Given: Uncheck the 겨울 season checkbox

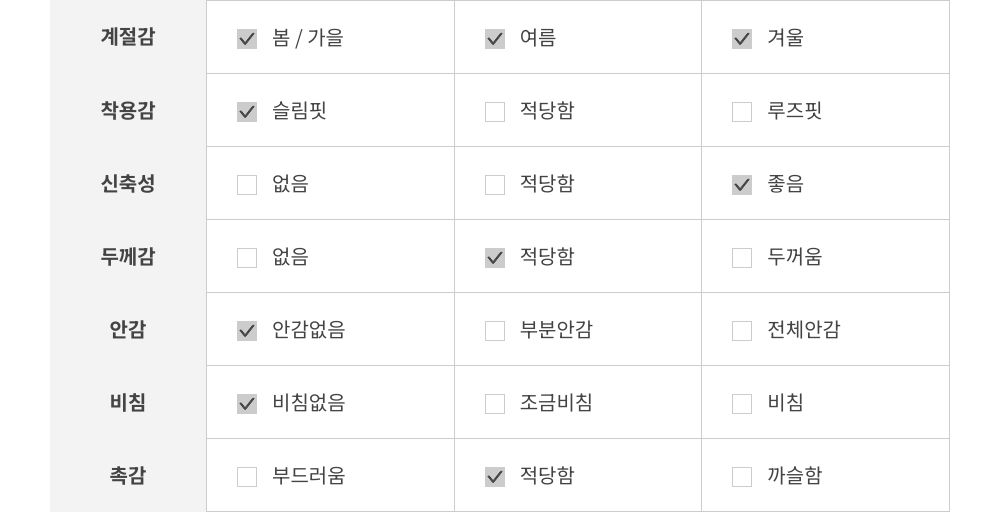Looking at the screenshot, I should point(742,39).
